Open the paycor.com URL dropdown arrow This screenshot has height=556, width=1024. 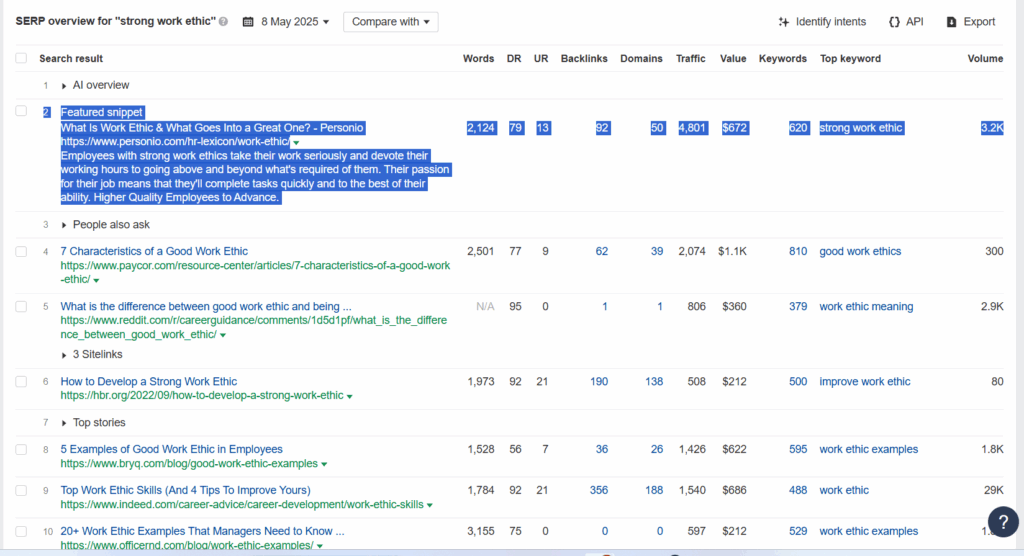point(97,280)
